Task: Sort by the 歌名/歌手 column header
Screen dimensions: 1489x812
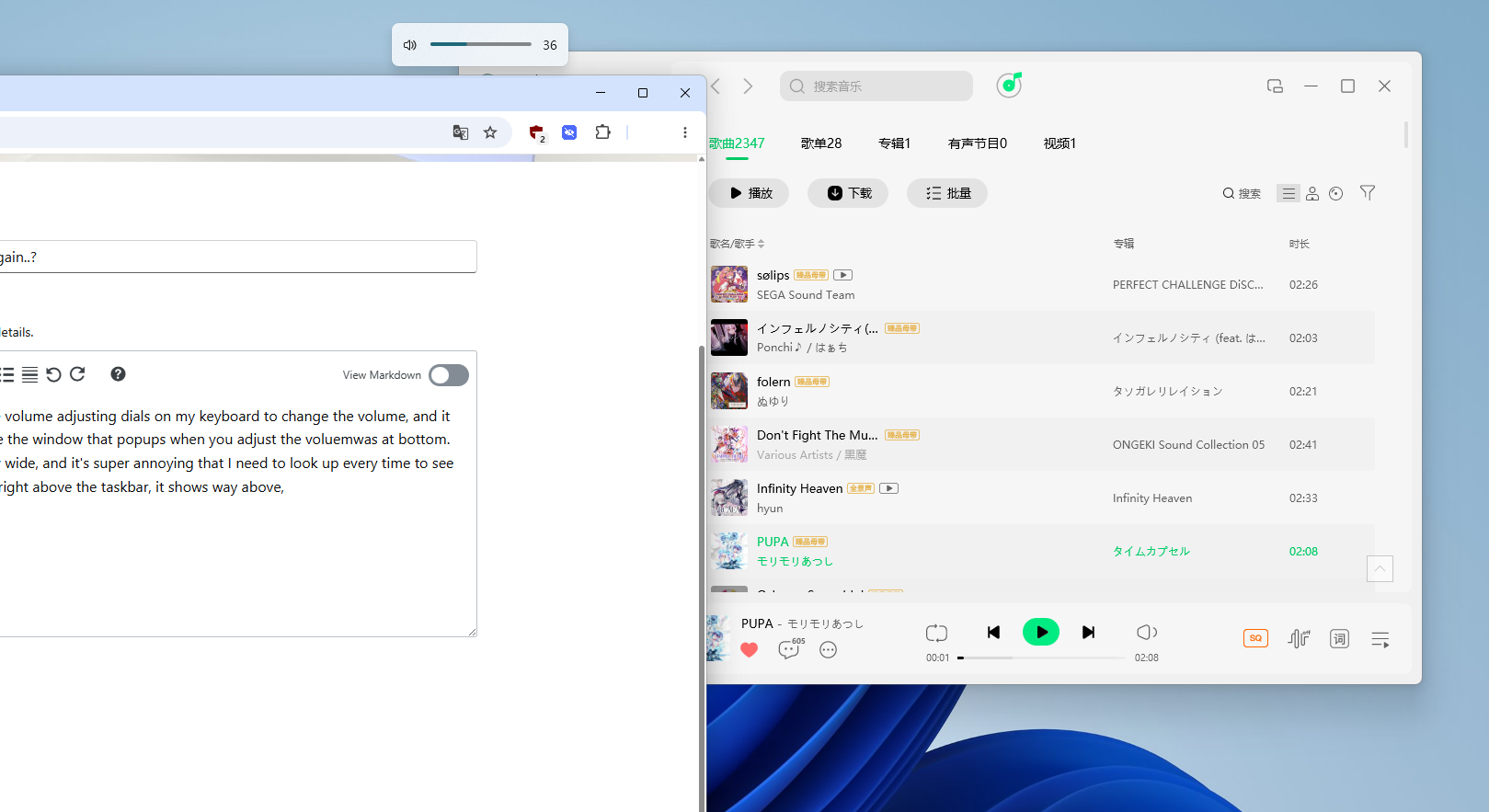Action: pos(737,244)
